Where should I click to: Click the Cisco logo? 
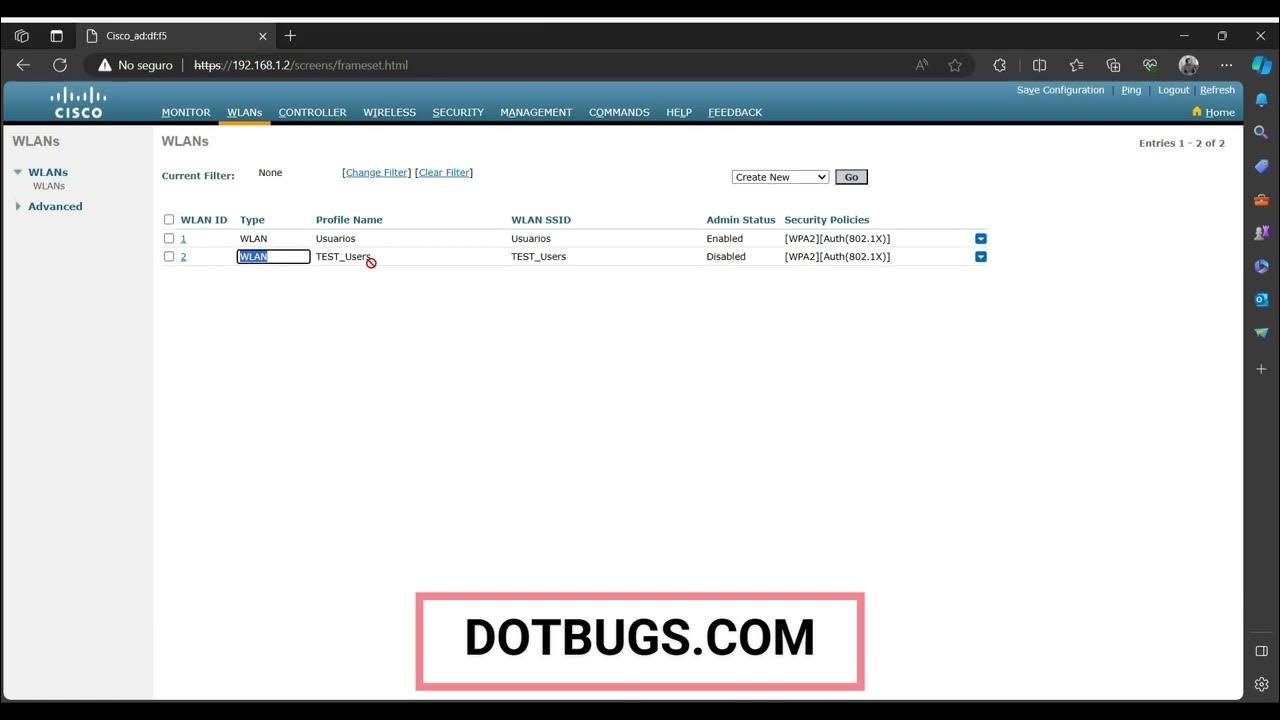pos(77,101)
